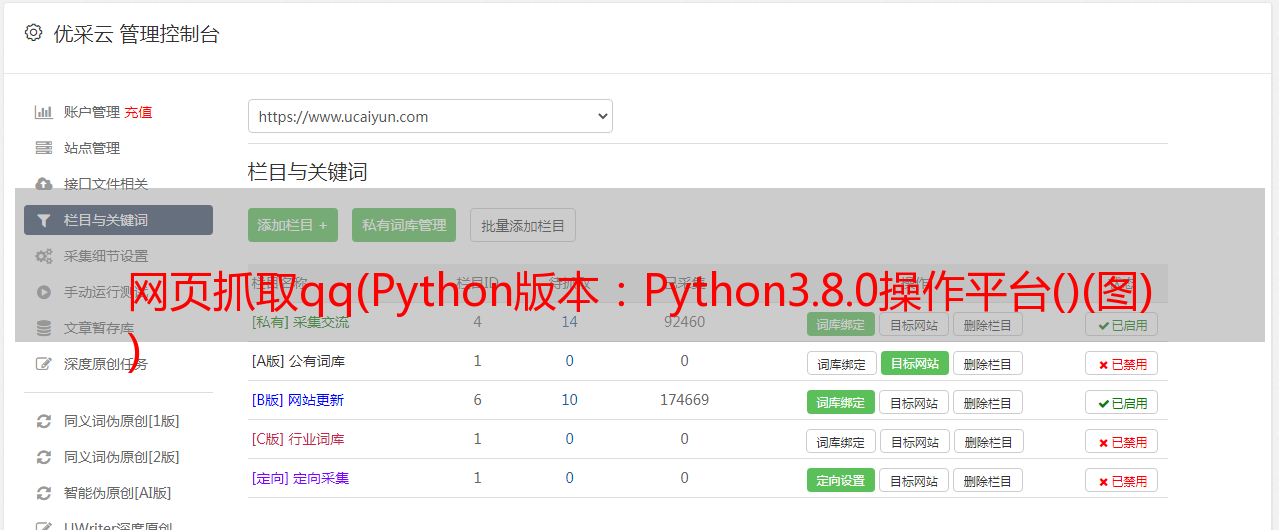Click the filter icon of 栏目与关键词
The width and height of the screenshot is (1279, 530).
[x=43, y=220]
